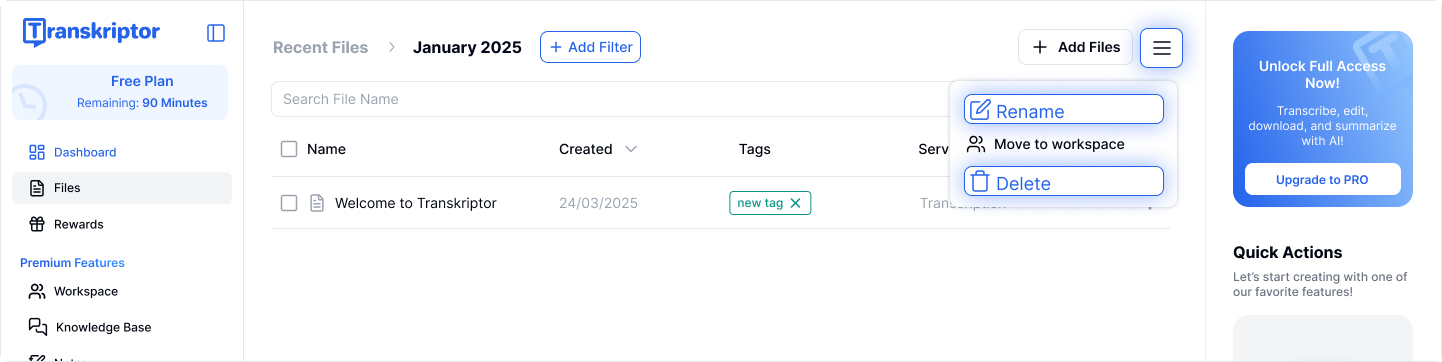Click the Workspace people icon
1442x362 pixels.
pos(37,291)
